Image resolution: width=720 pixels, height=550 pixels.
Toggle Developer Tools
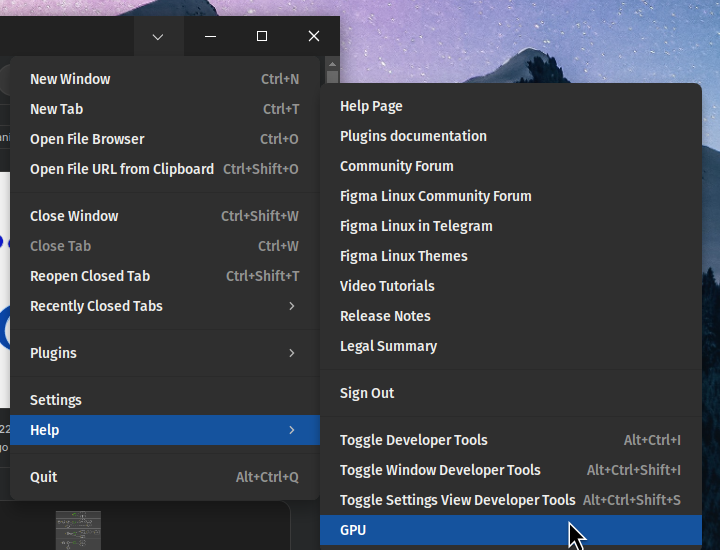[x=414, y=440]
